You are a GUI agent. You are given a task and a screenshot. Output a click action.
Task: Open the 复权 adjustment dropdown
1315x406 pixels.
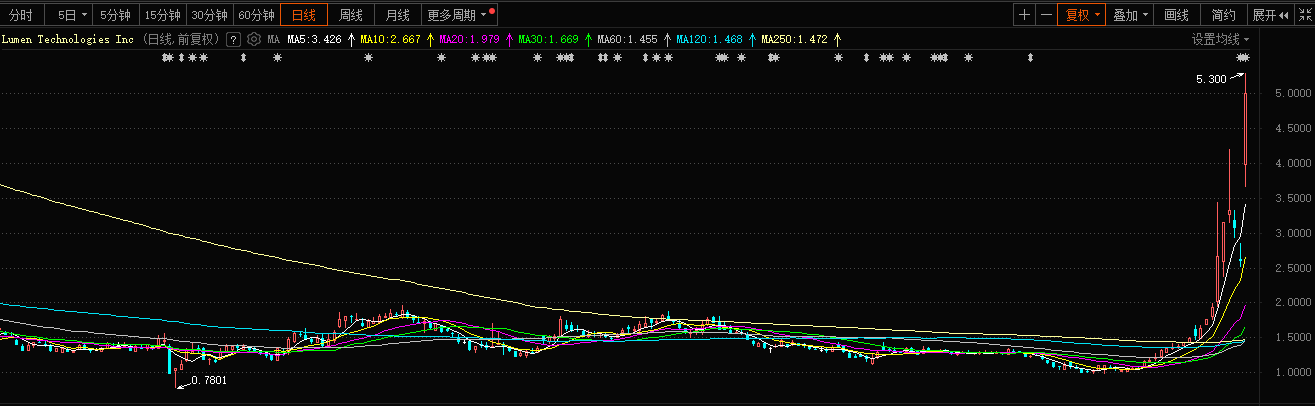click(1082, 15)
